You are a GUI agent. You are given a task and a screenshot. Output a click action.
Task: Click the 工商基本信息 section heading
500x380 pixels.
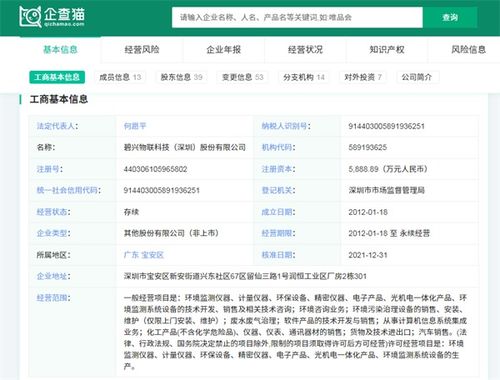tap(59, 99)
